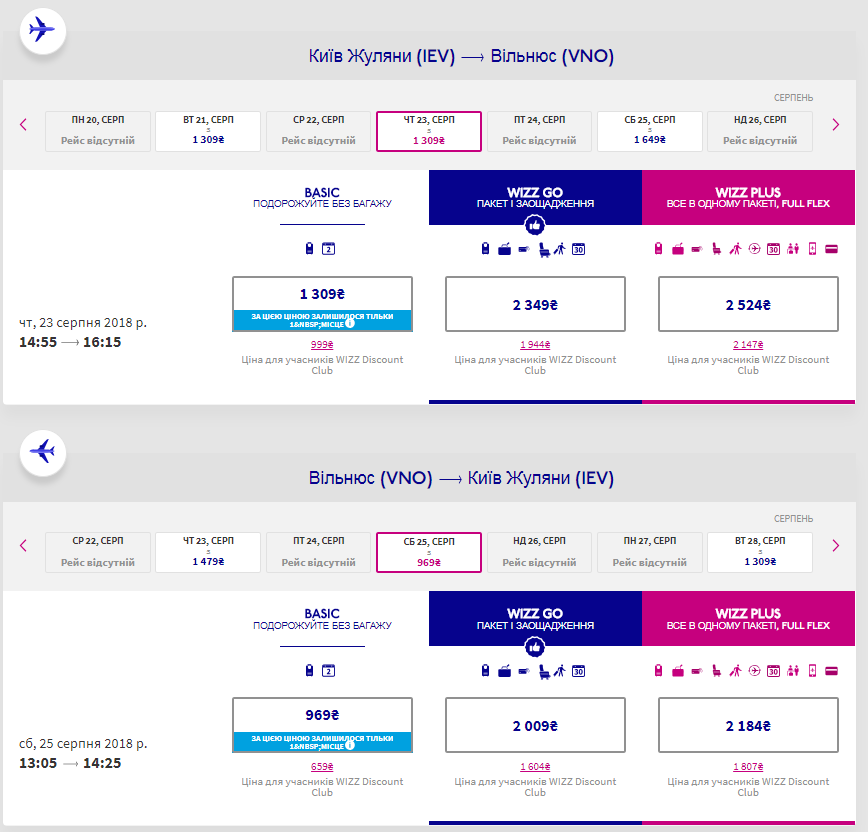Open the 1 807₴ Discount Club price link
The width and height of the screenshot is (868, 832).
(748, 767)
